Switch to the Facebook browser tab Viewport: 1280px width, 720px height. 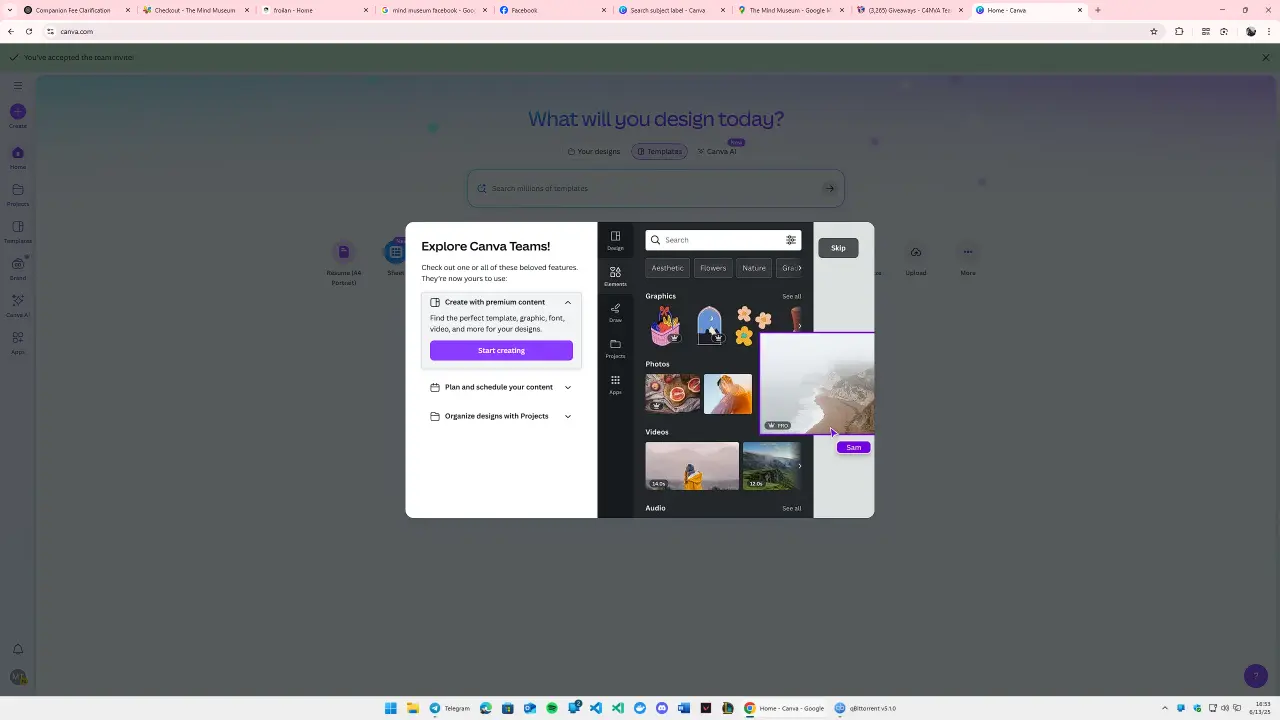click(x=551, y=10)
